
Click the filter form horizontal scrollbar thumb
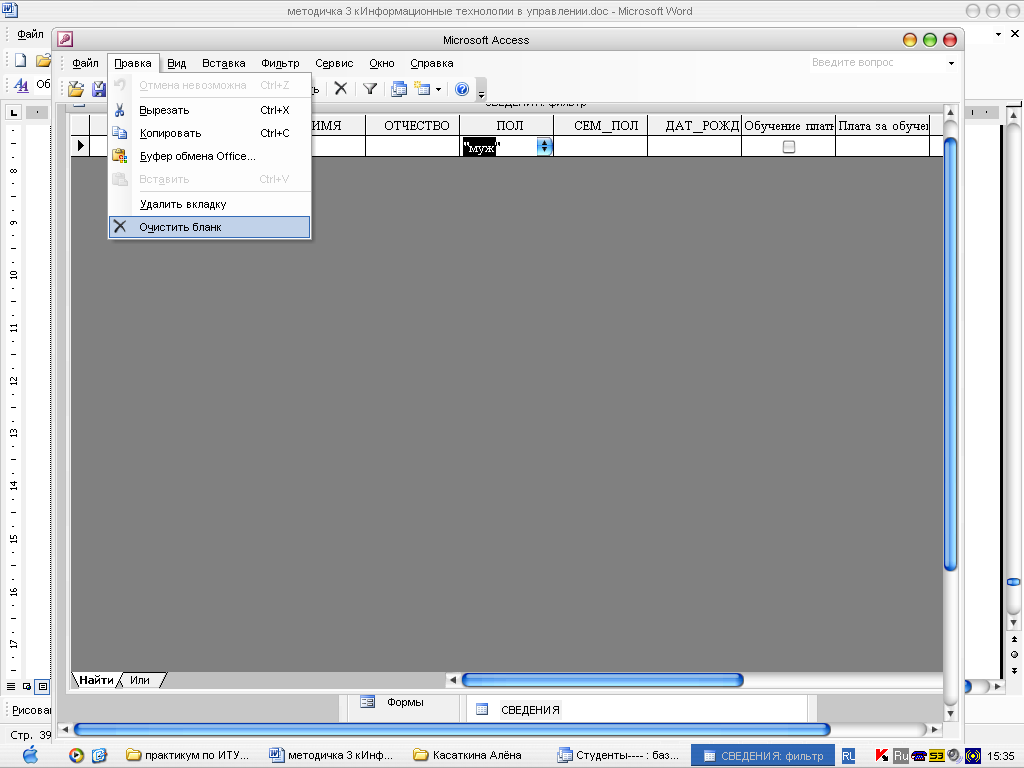pos(602,680)
